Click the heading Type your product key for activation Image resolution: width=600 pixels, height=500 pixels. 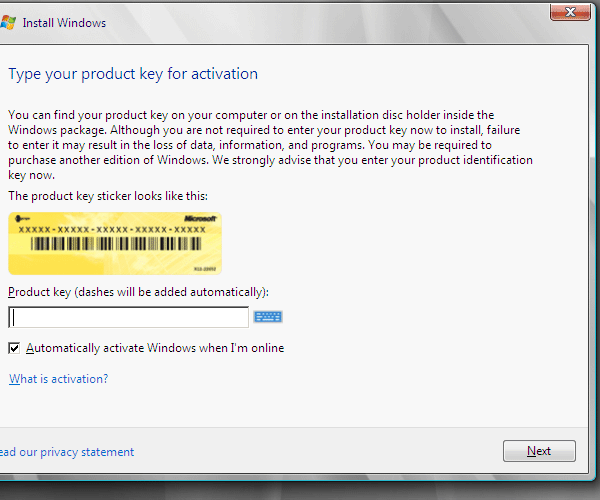[133, 74]
